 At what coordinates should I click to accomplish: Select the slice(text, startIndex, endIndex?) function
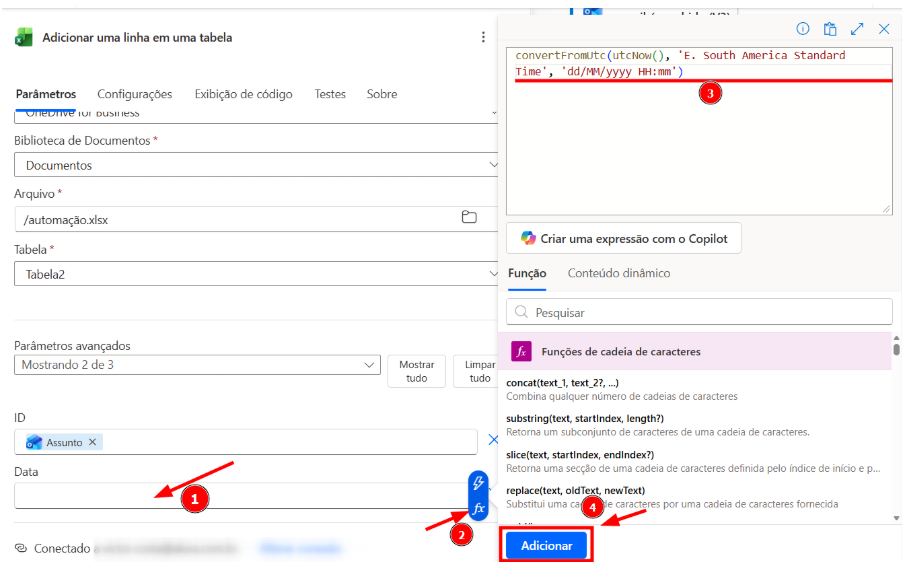point(695,461)
